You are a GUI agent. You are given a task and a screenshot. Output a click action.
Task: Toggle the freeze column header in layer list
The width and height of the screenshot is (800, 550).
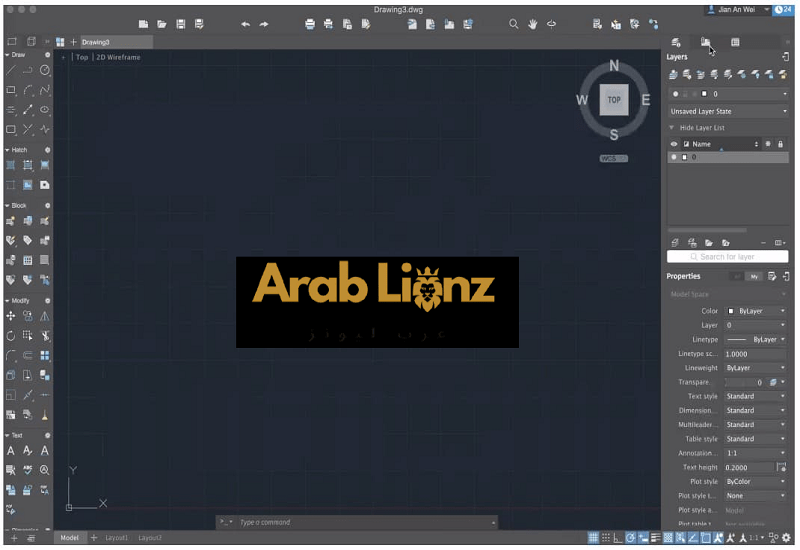click(768, 144)
